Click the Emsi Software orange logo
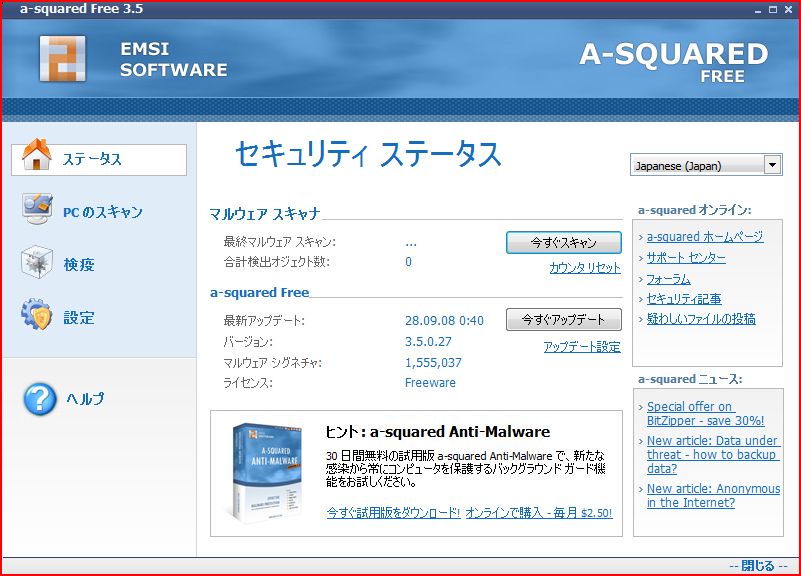This screenshot has height=576, width=801. point(62,59)
